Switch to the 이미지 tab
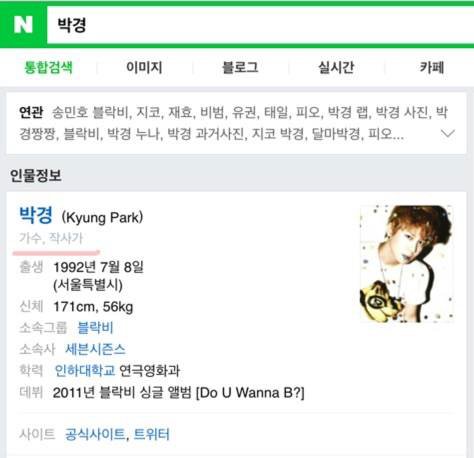The width and height of the screenshot is (474, 458). click(x=144, y=68)
